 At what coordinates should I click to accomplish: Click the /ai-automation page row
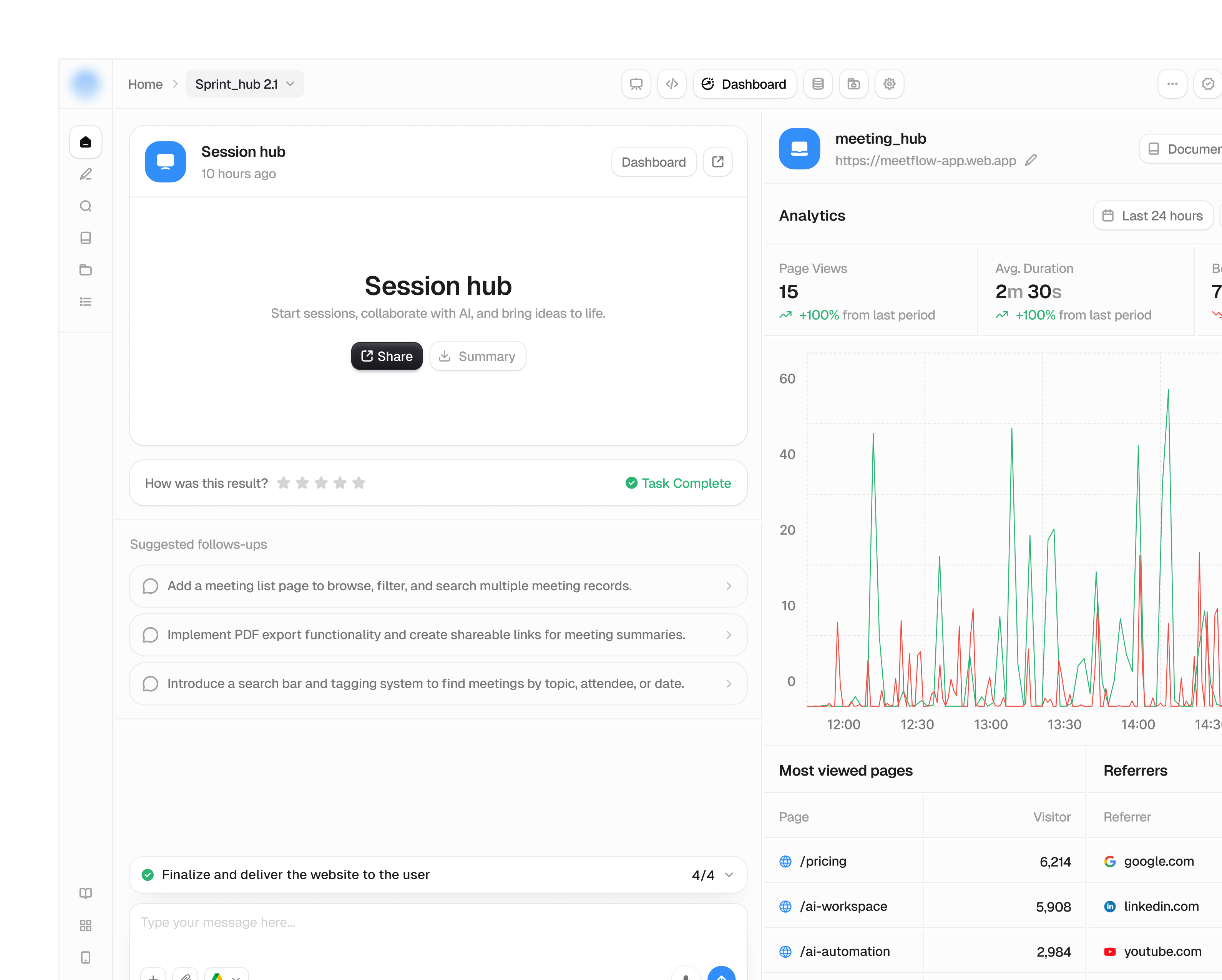click(x=925, y=952)
